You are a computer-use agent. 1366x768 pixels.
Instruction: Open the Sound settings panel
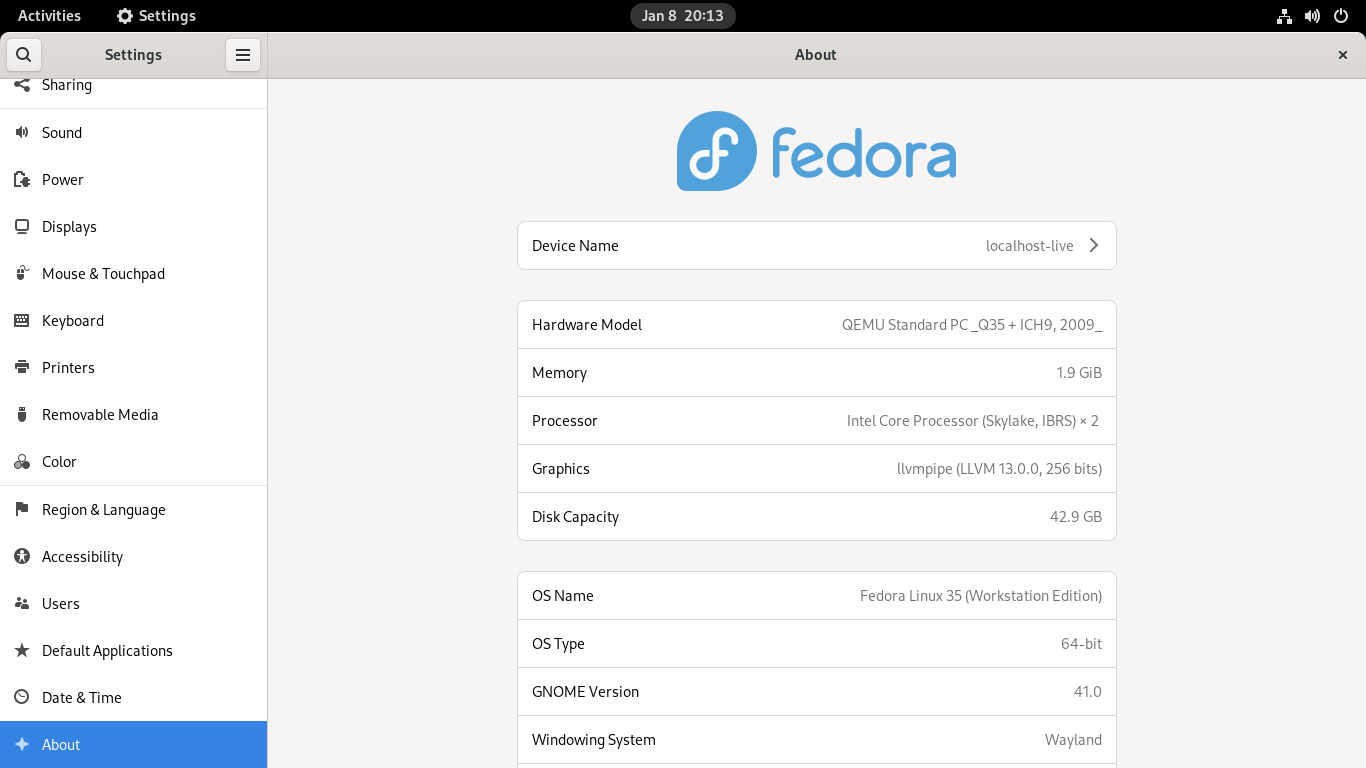(x=134, y=132)
